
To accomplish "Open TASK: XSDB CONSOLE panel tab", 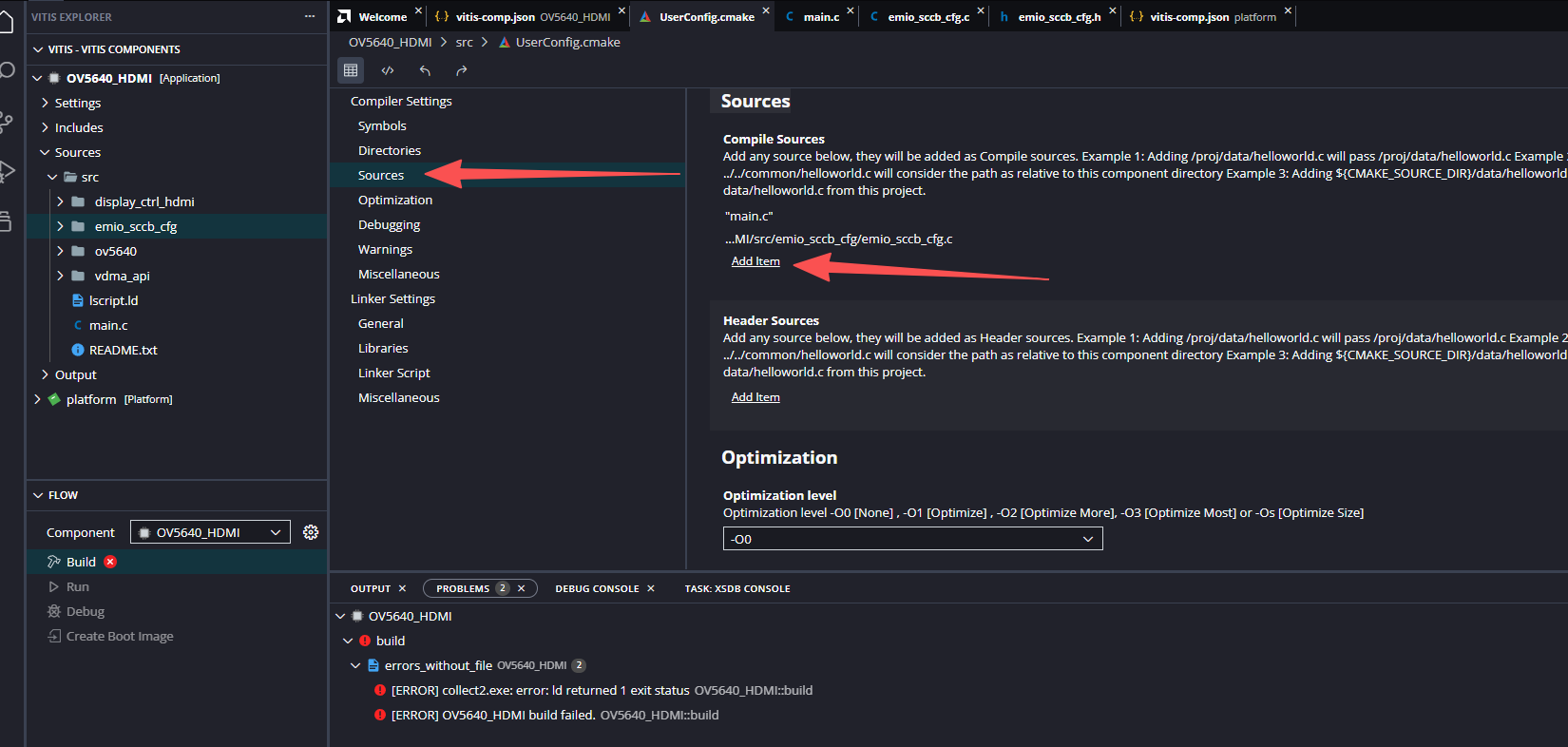I will point(737,588).
